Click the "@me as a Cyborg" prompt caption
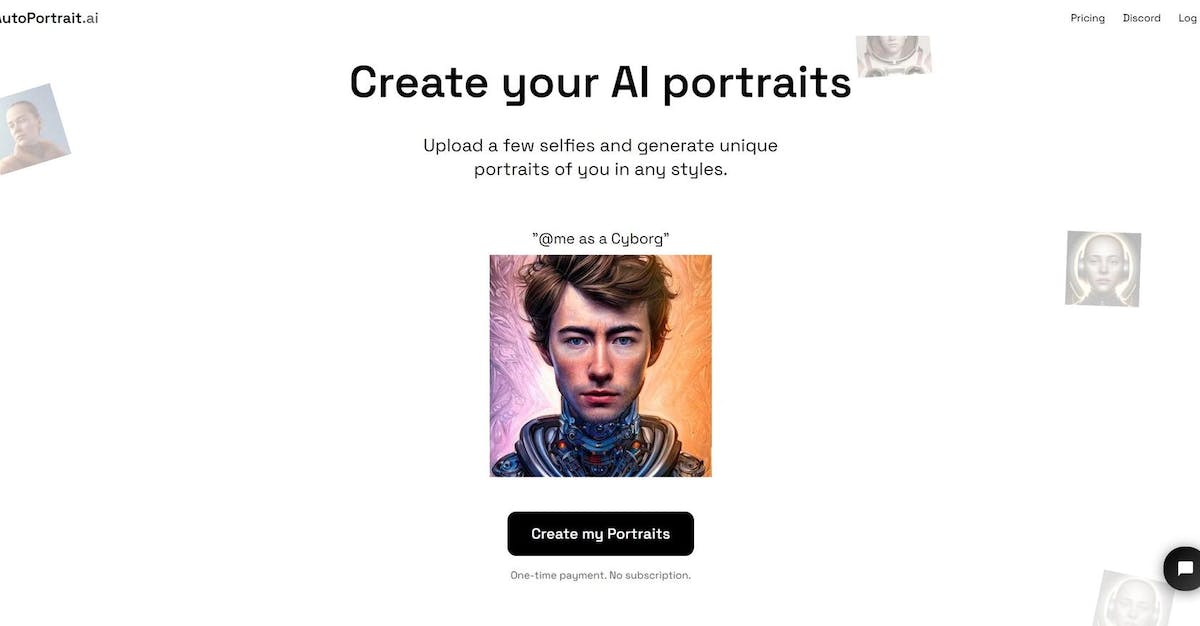Screen dimensions: 1200x626 tap(600, 239)
